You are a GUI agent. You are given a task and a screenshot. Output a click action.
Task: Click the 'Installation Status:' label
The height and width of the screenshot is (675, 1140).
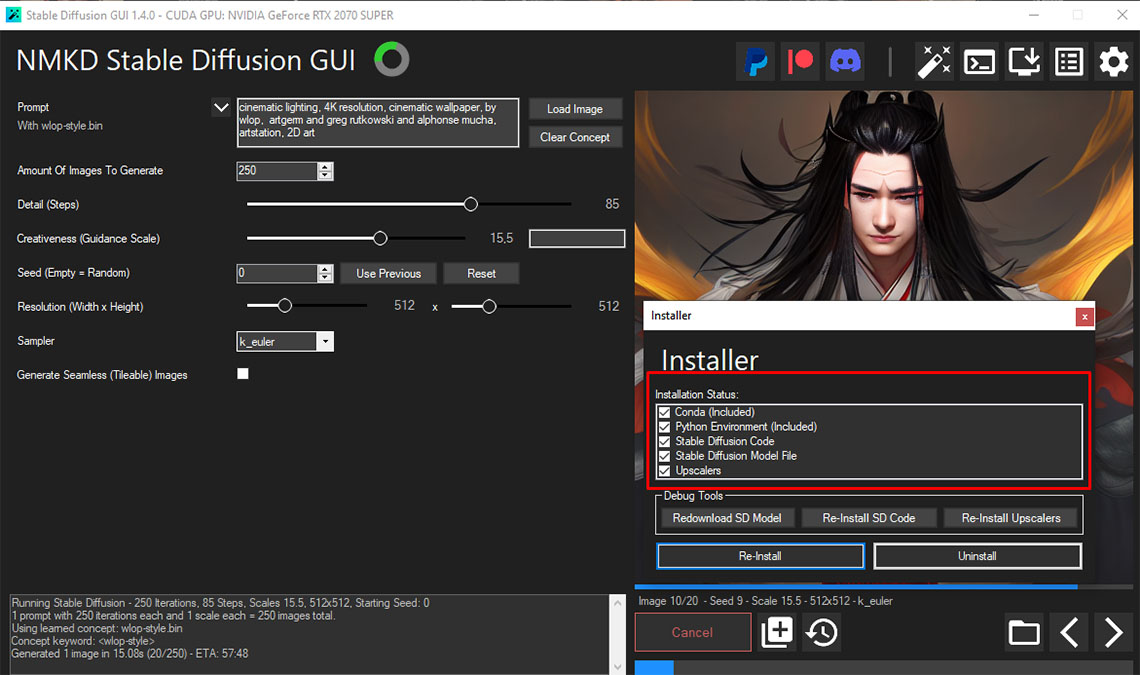[x=697, y=394]
